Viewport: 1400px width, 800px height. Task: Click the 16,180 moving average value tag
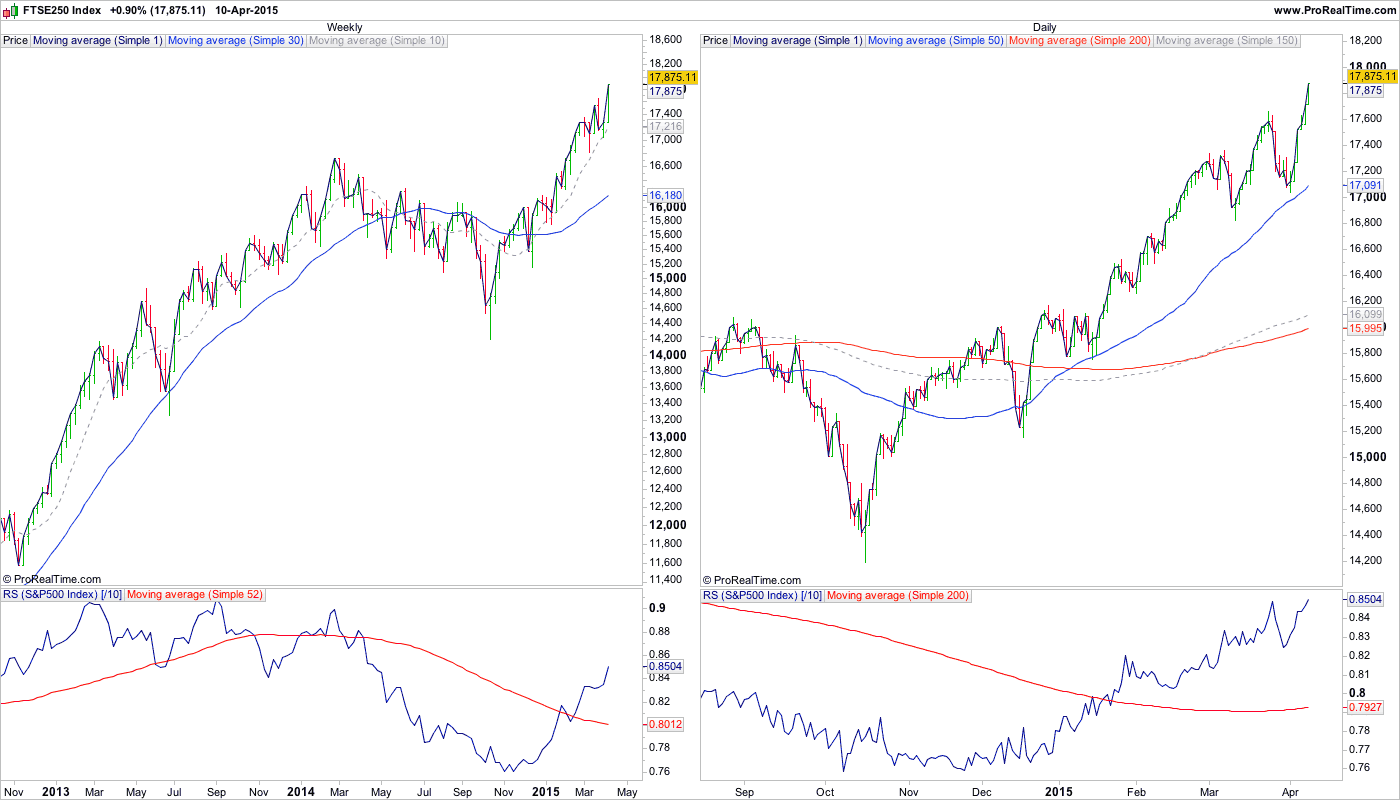tap(666, 195)
